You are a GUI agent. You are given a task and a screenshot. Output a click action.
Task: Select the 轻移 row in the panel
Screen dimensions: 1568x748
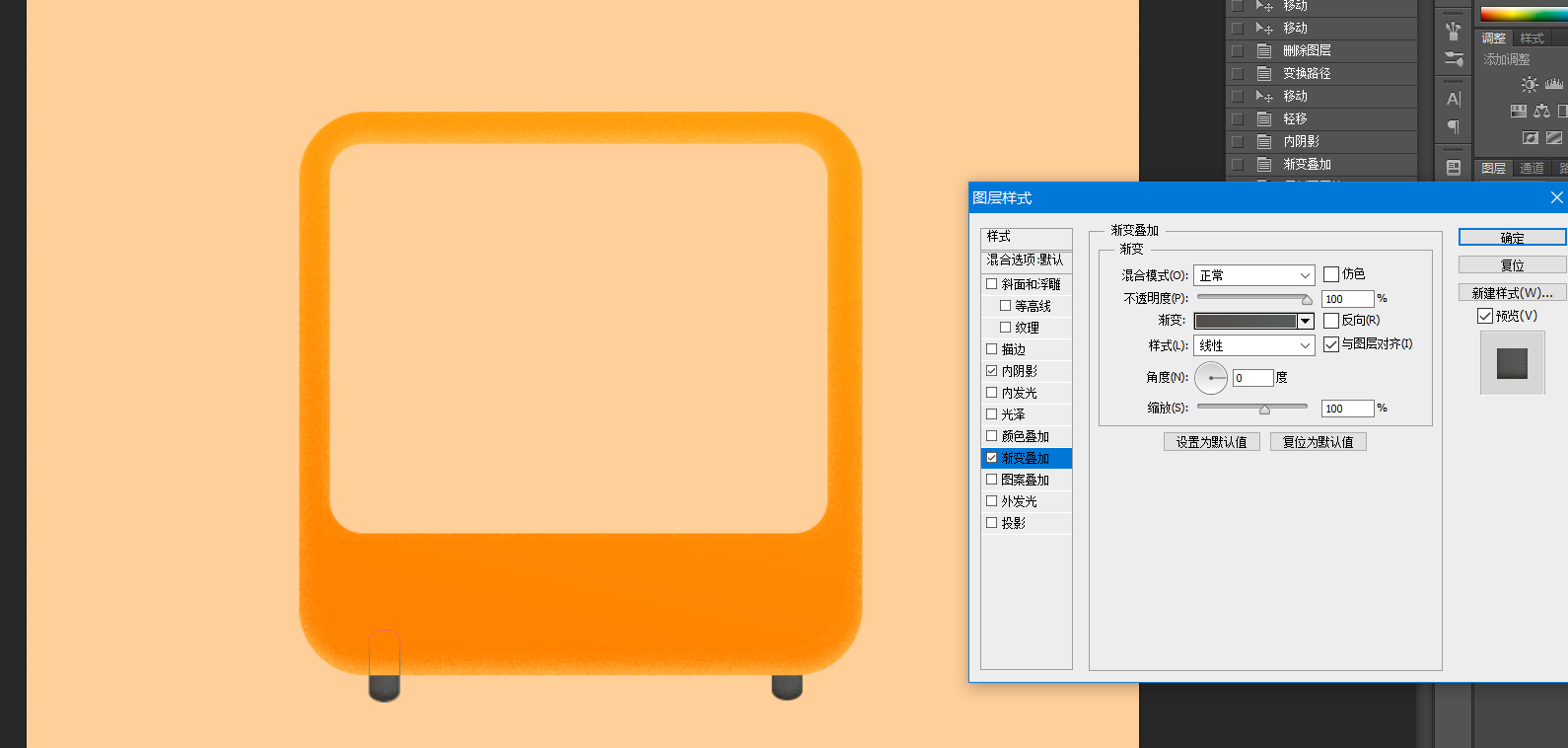tap(1321, 118)
